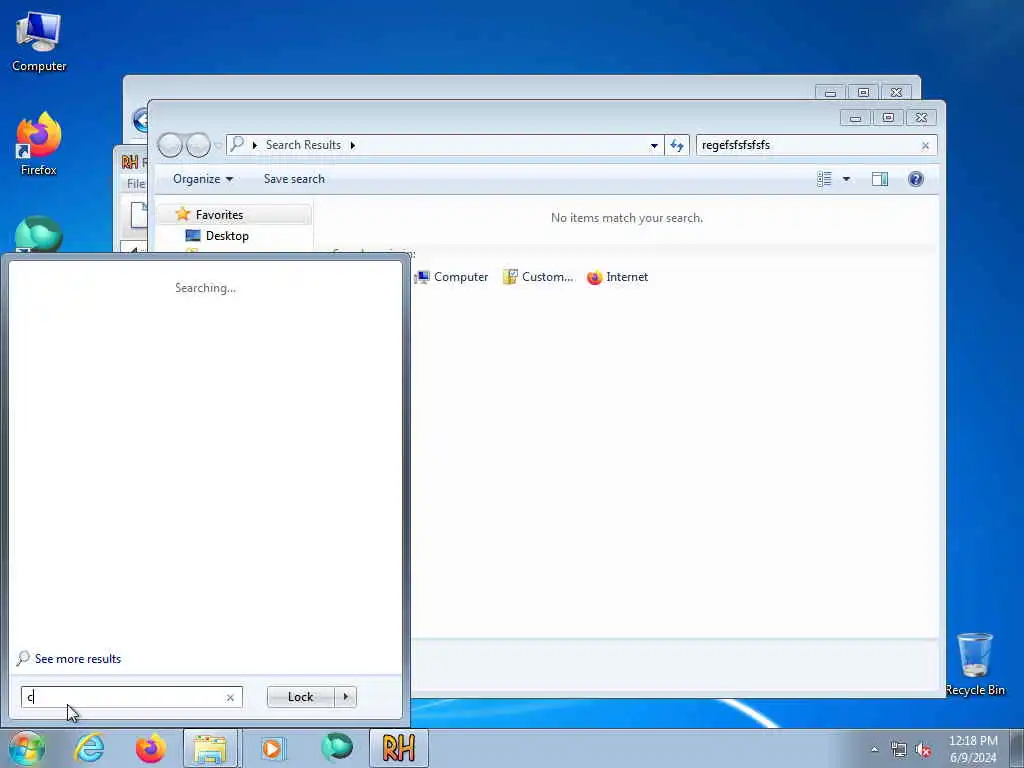1024x768 pixels.
Task: Open the address bar history dropdown
Action: coord(654,146)
